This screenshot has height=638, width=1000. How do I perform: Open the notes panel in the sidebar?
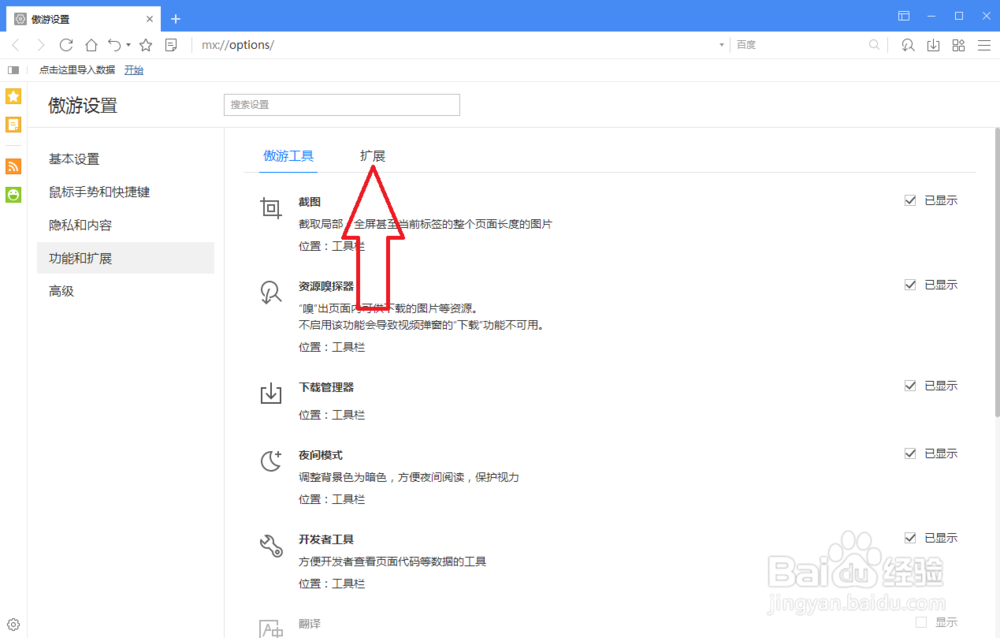coord(13,124)
